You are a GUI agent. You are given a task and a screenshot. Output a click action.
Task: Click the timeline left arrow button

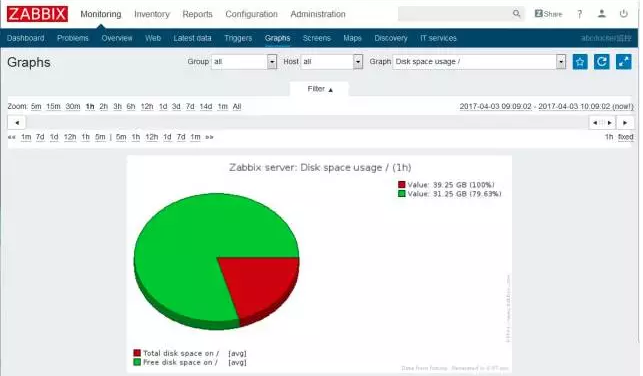[x=17, y=123]
